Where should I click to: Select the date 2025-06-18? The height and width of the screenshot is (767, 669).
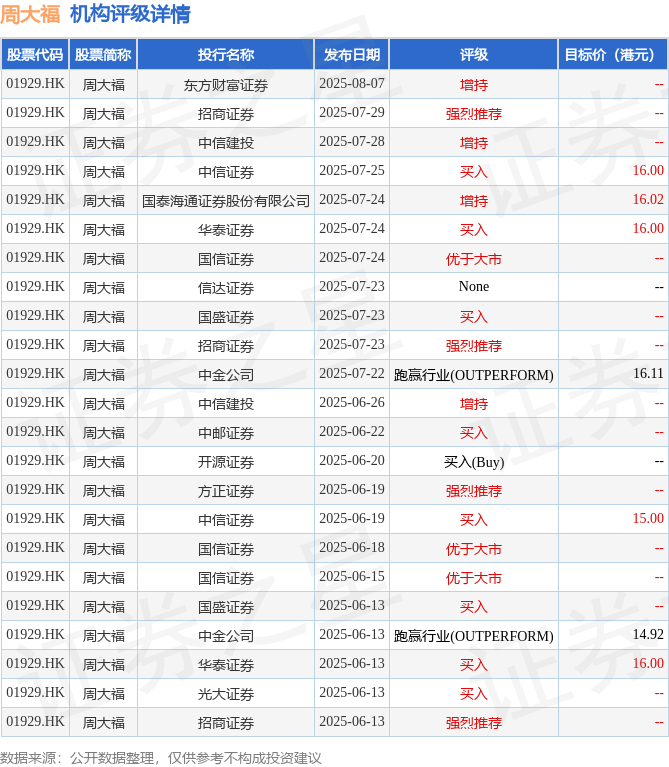pyautogui.click(x=352, y=547)
